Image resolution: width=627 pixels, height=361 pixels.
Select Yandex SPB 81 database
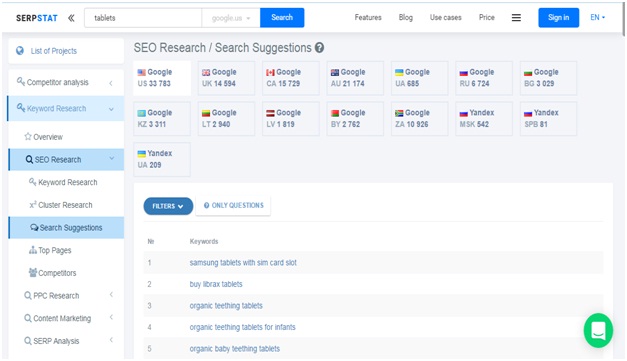pos(548,119)
